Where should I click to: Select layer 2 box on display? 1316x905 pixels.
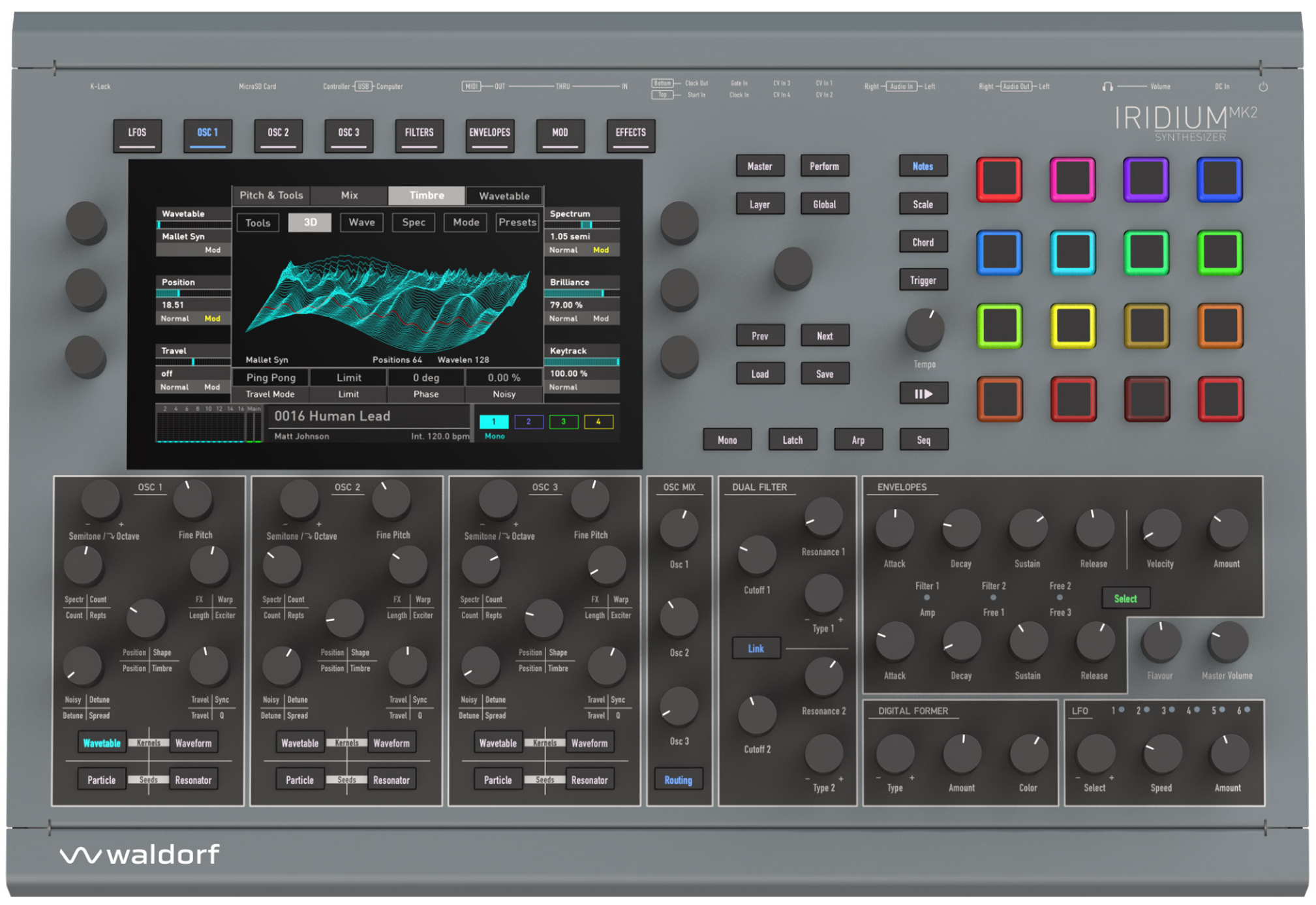point(528,422)
